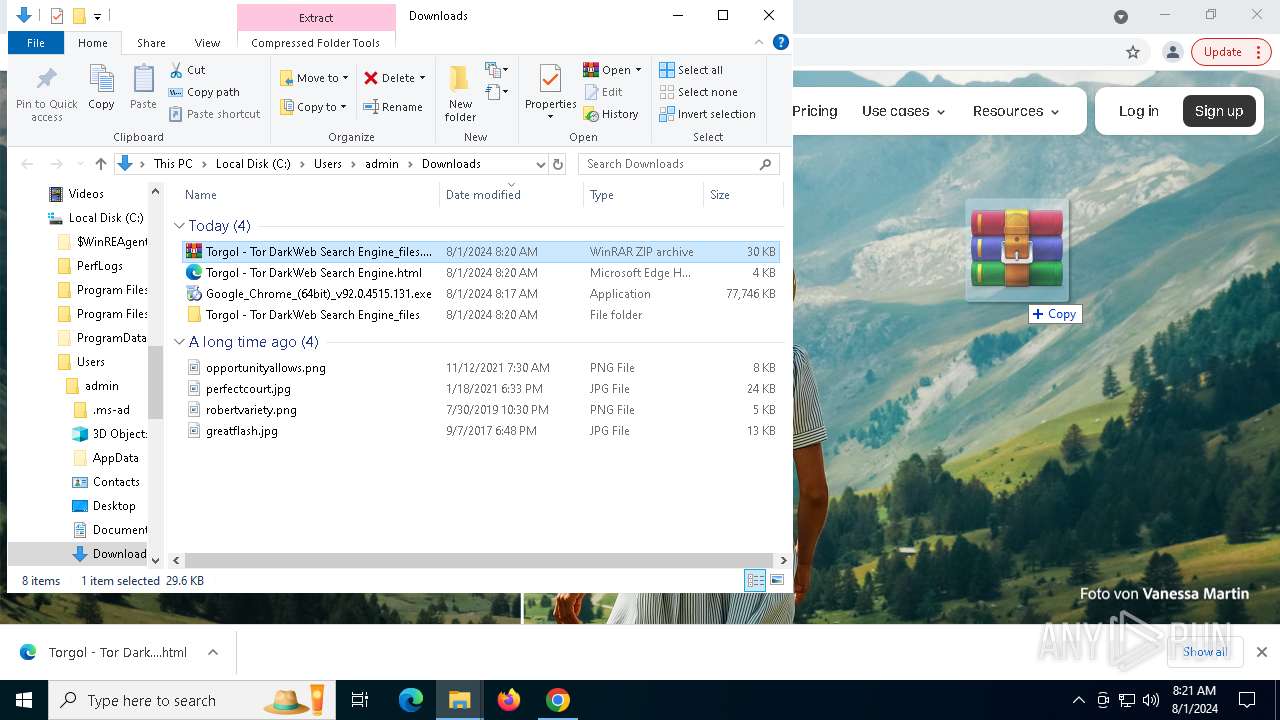Expand the address bar history dropdown
The width and height of the screenshot is (1280, 720).
[541, 164]
